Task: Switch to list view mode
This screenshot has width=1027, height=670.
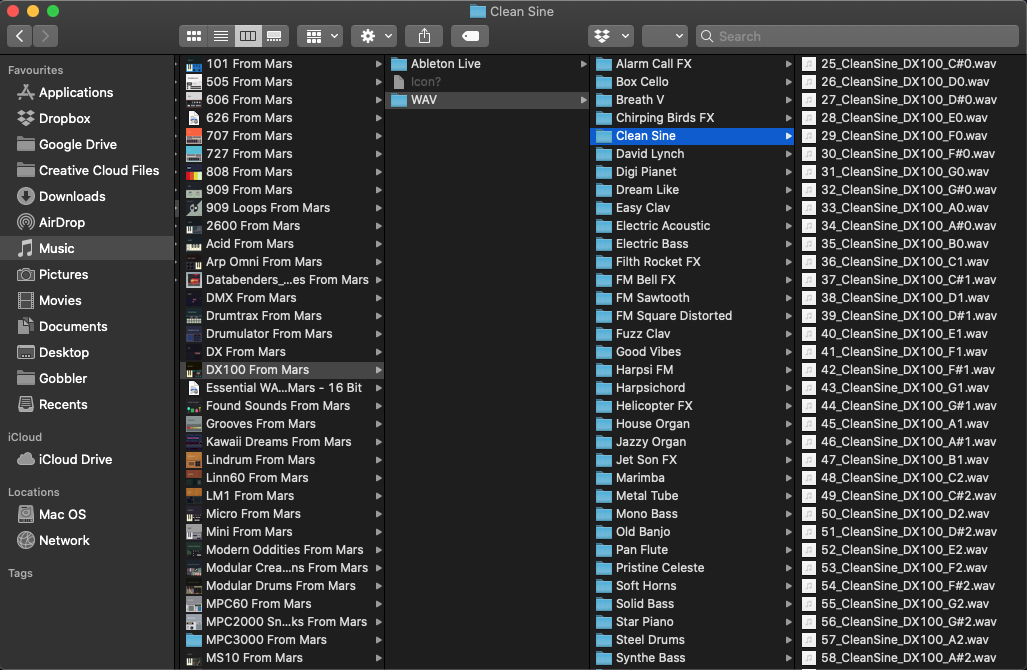Action: point(221,36)
